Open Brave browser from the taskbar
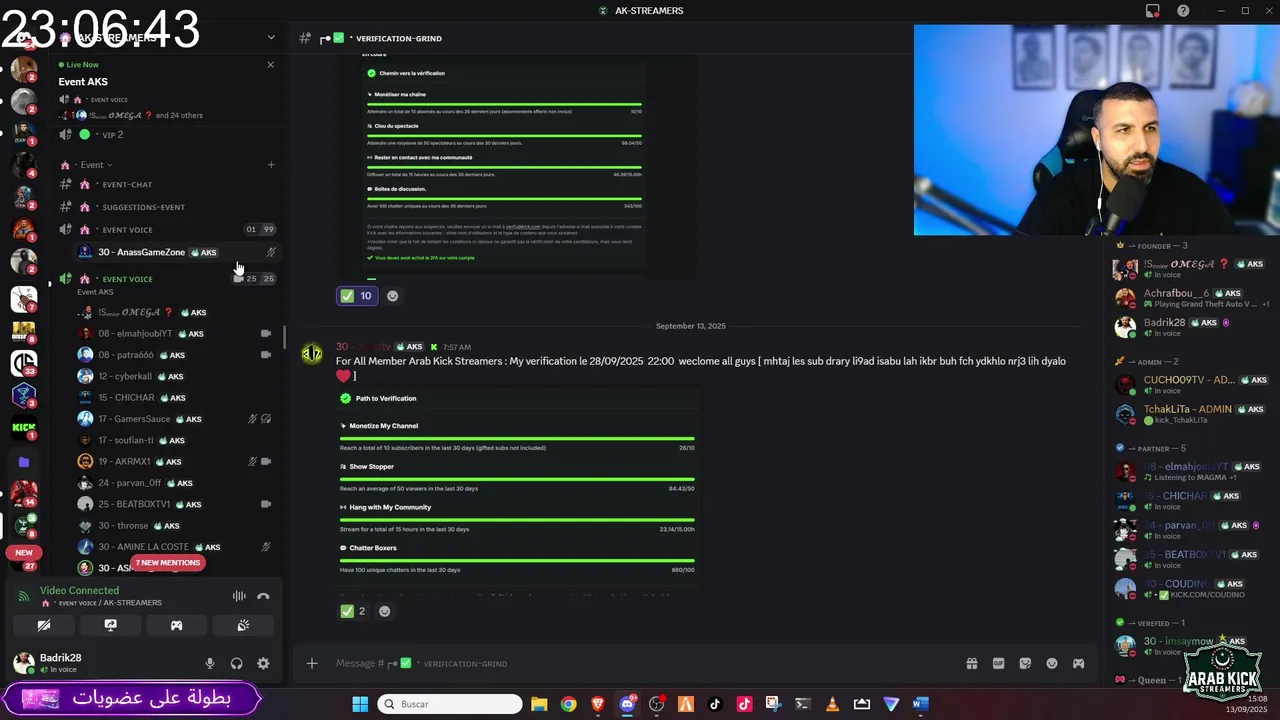 [x=598, y=704]
